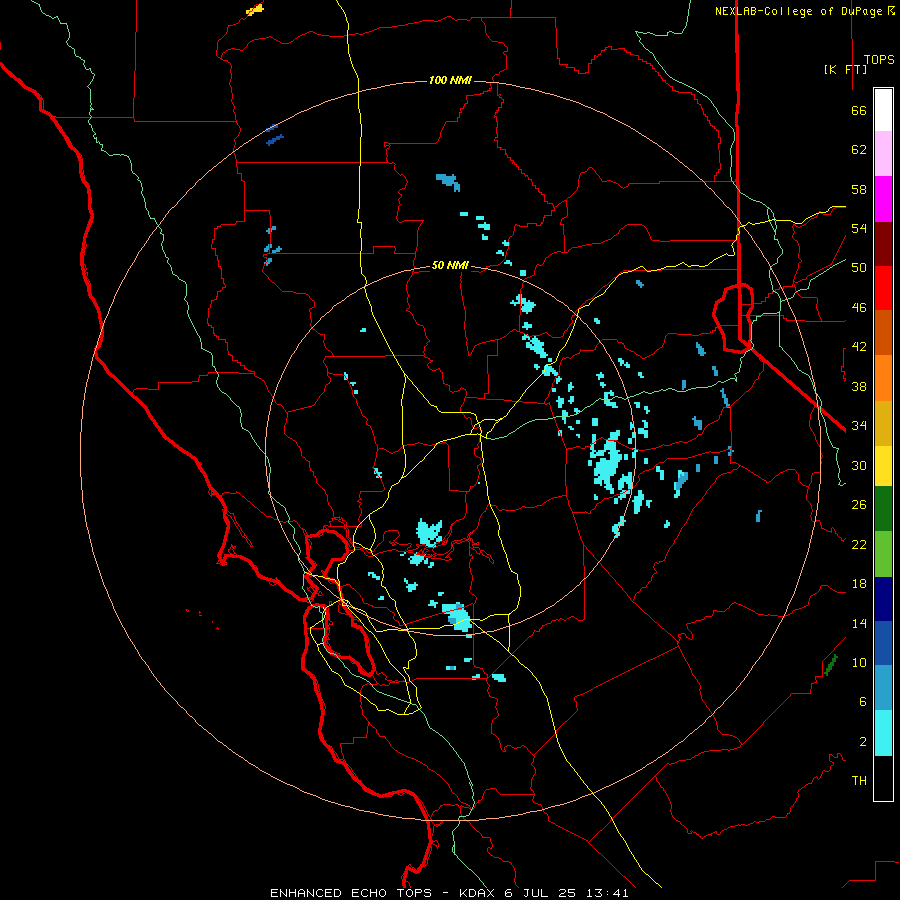Click the legend value 34
Image resolution: width=900 pixels, height=900 pixels.
[x=859, y=425]
